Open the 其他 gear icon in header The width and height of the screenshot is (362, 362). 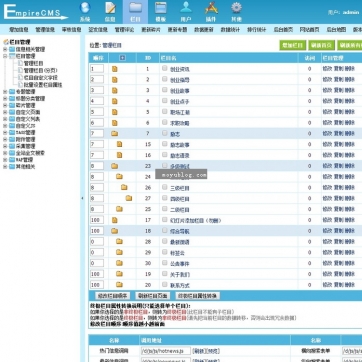point(236,8)
